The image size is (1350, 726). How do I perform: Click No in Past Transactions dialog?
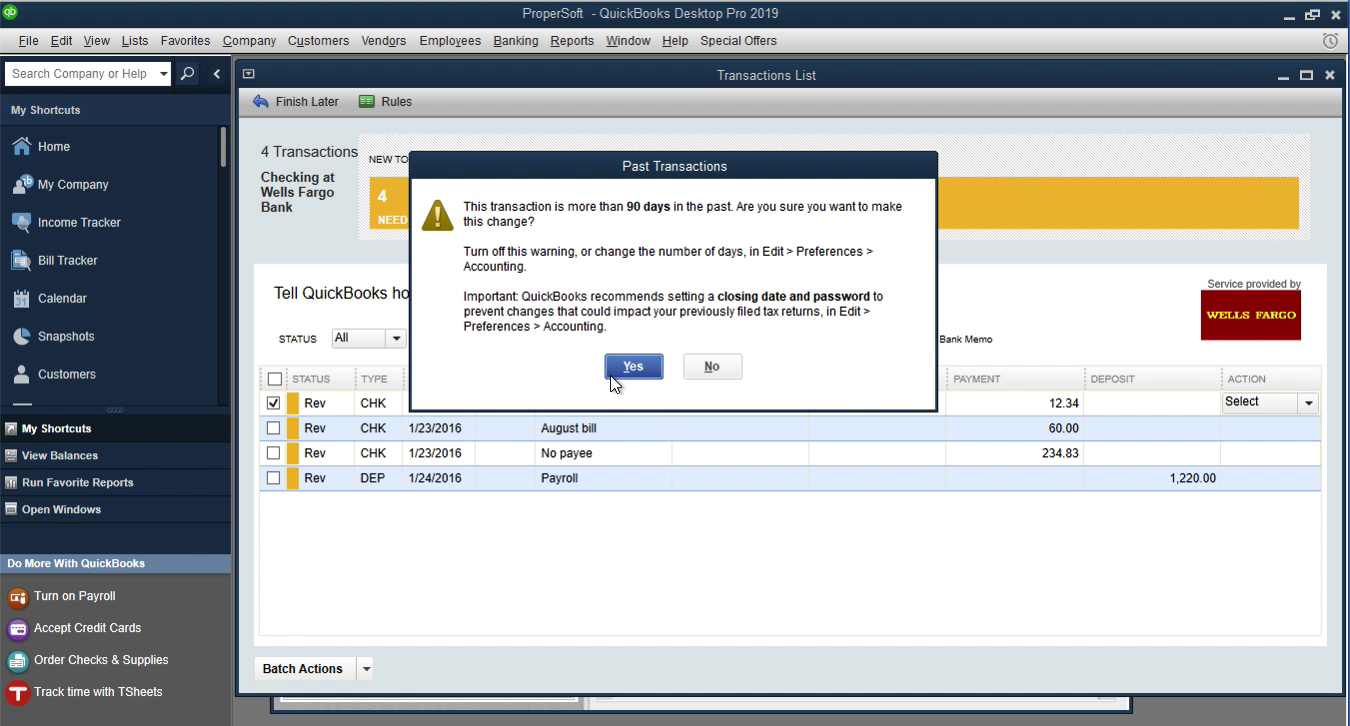point(712,366)
